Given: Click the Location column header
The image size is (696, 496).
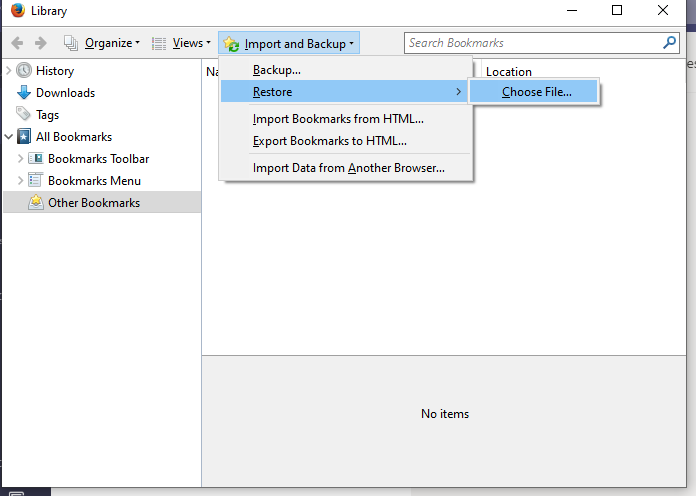Looking at the screenshot, I should 509,71.
